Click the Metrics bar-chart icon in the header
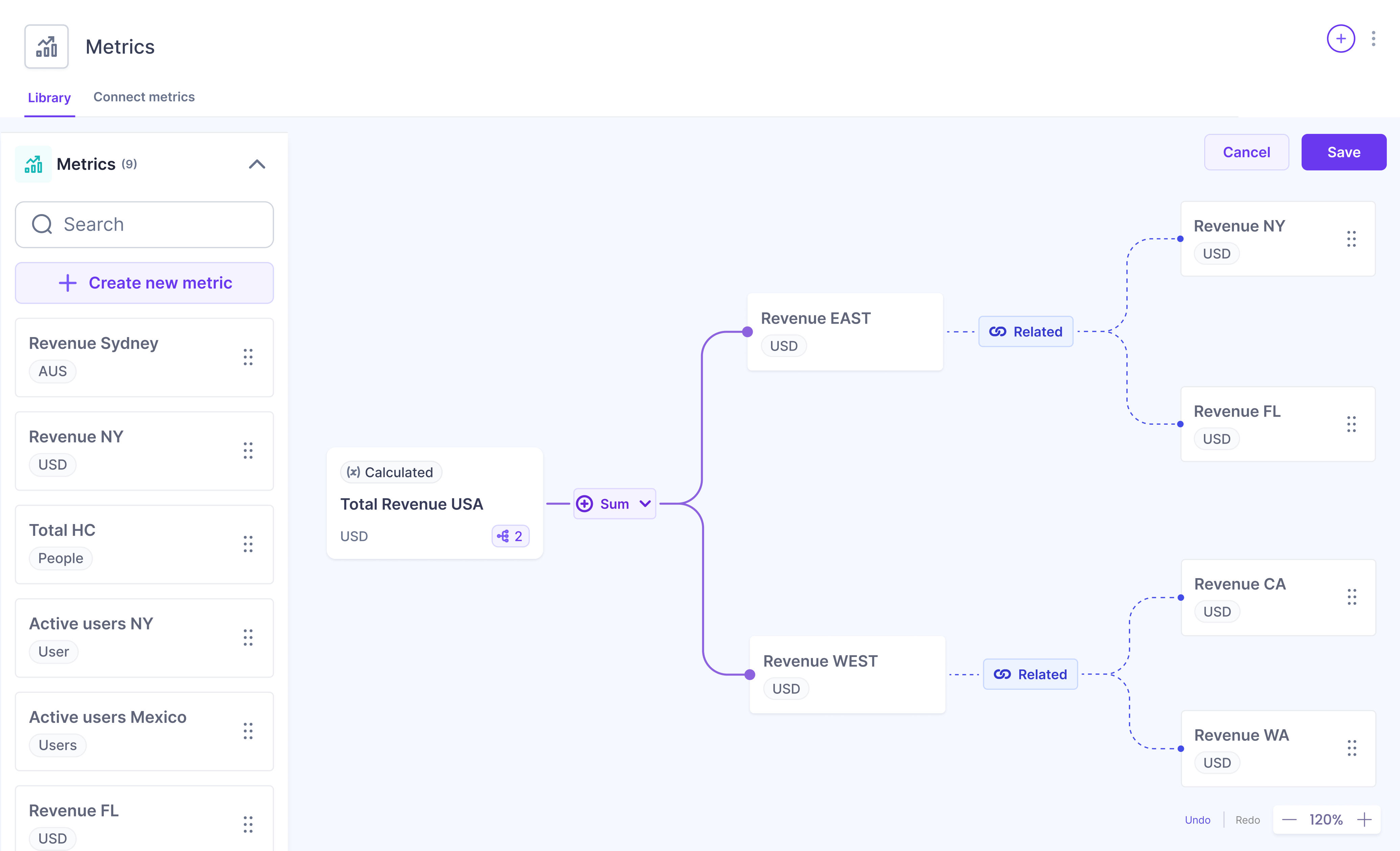The image size is (1400, 851). (46, 46)
